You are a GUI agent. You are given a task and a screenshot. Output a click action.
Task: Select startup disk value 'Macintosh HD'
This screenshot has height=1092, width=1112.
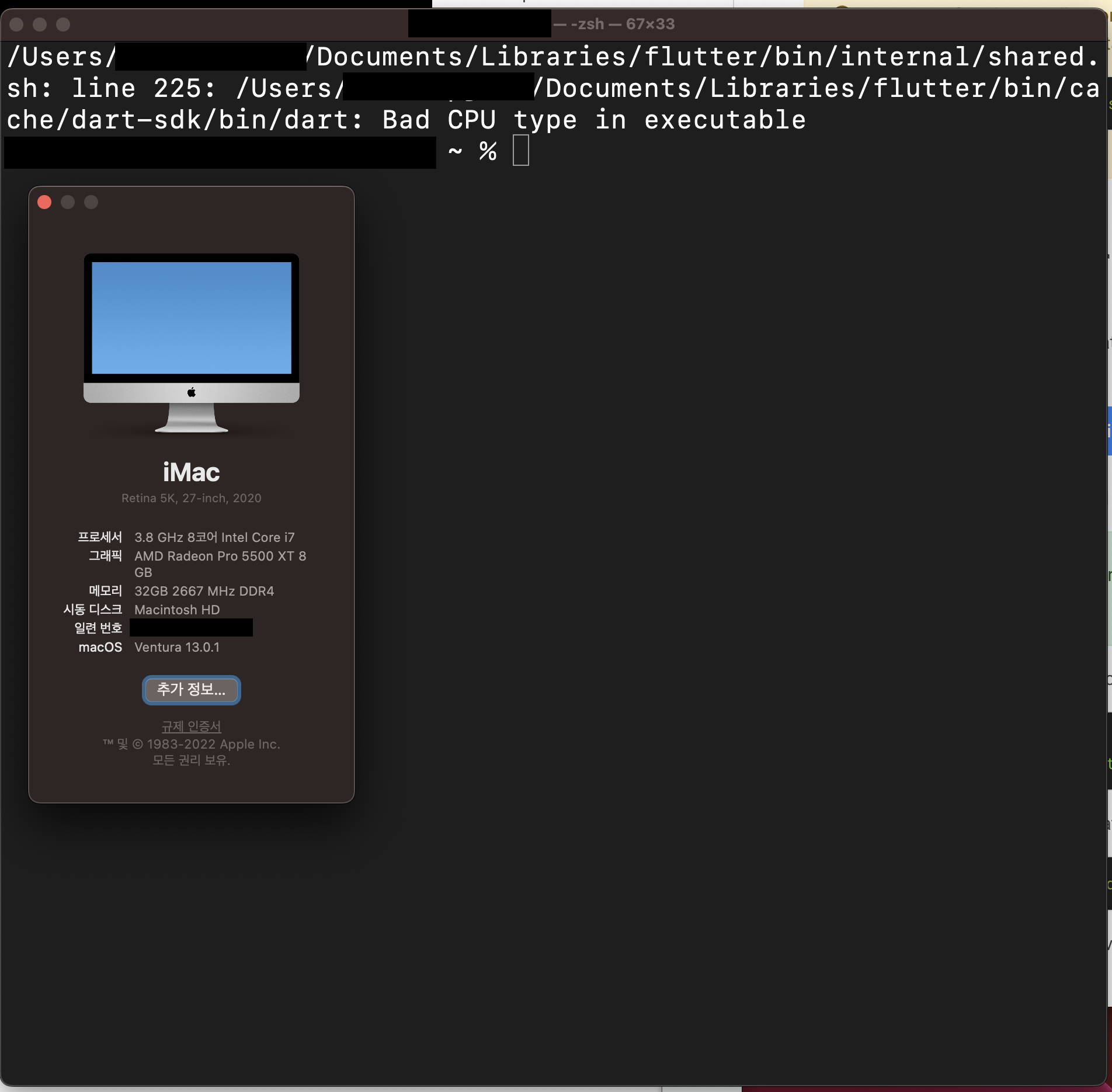[177, 610]
